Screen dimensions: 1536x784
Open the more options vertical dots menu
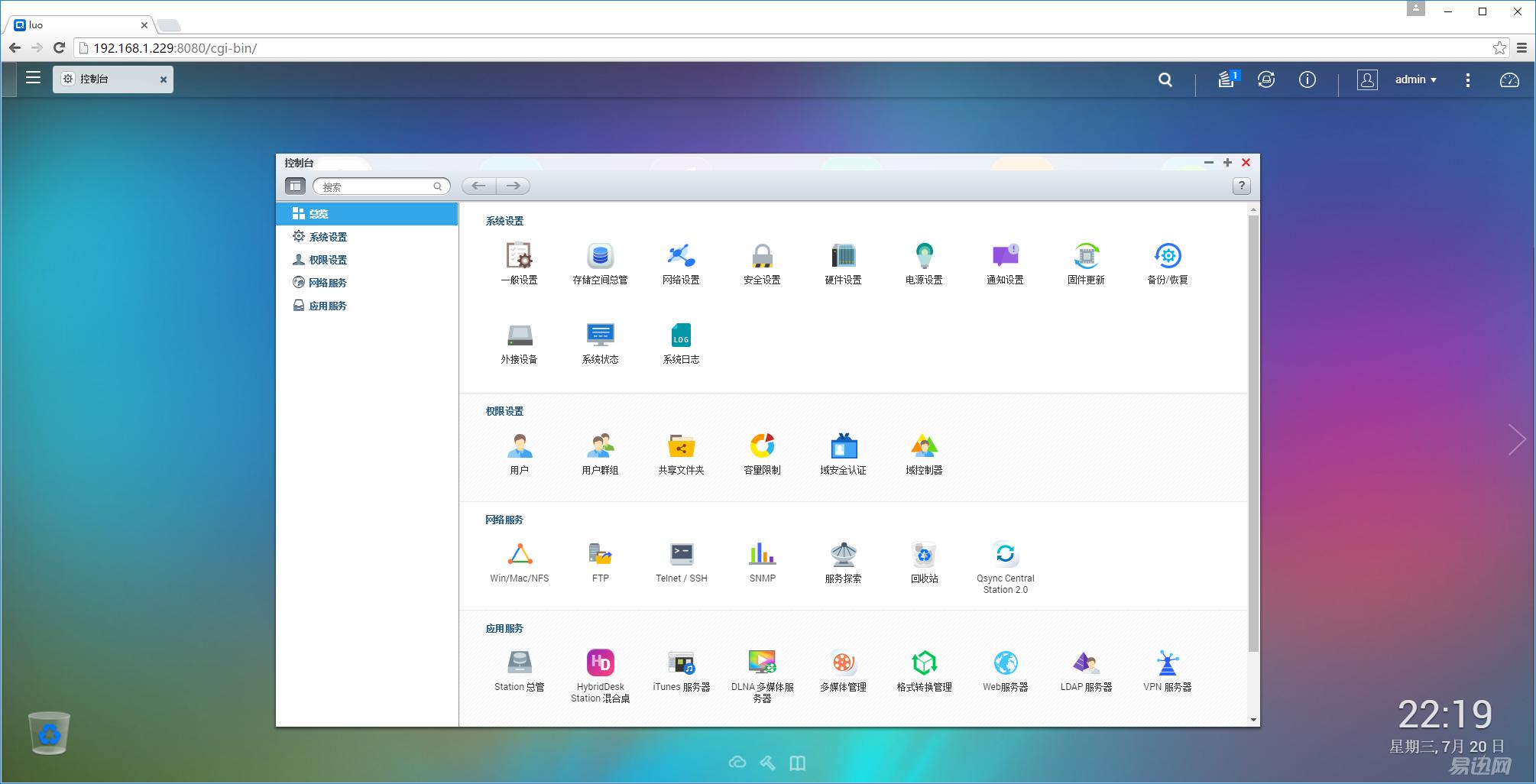(x=1468, y=79)
